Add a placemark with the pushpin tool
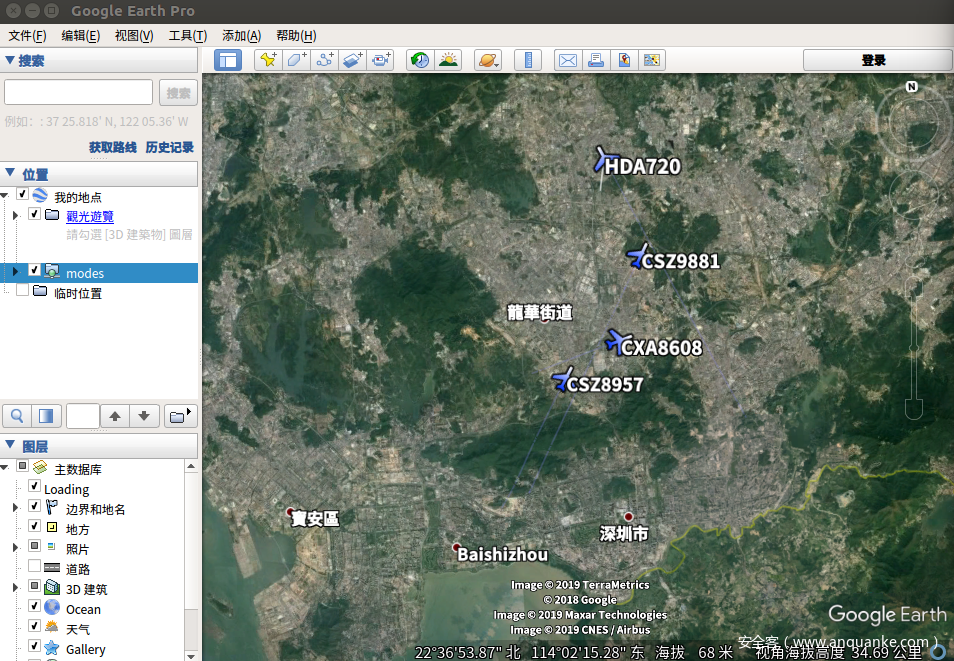This screenshot has height=661, width=954. pos(268,60)
